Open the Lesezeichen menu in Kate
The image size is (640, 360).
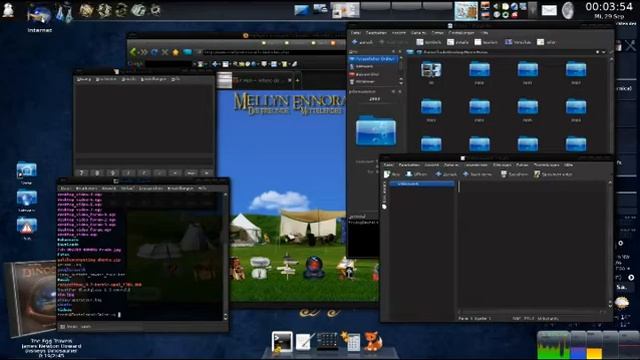476,165
